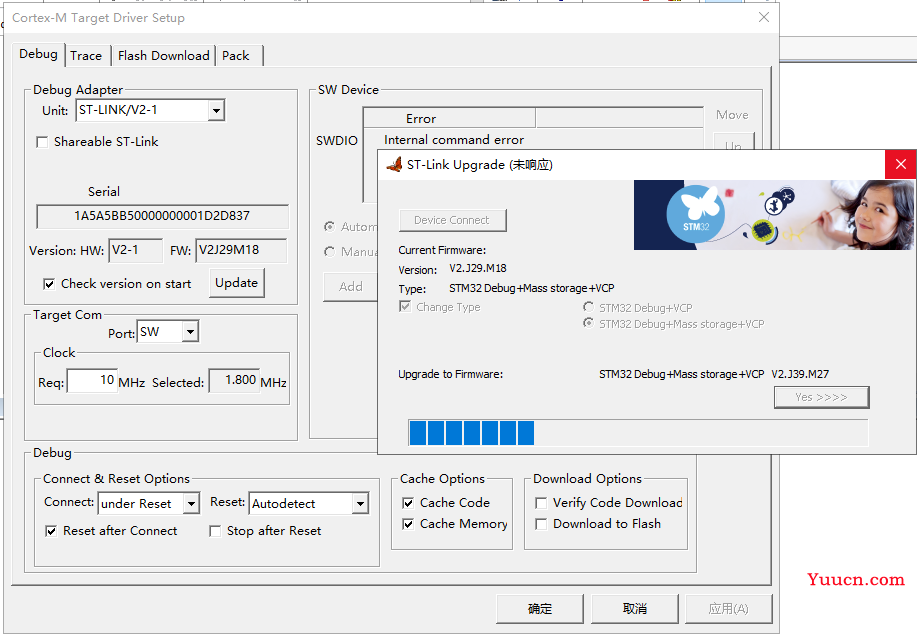
Task: Close the Cortex-M Target Driver Setup window
Action: pos(764,18)
